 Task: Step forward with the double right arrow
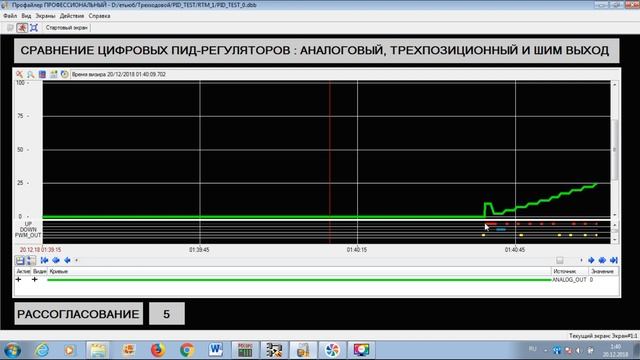tap(602, 260)
